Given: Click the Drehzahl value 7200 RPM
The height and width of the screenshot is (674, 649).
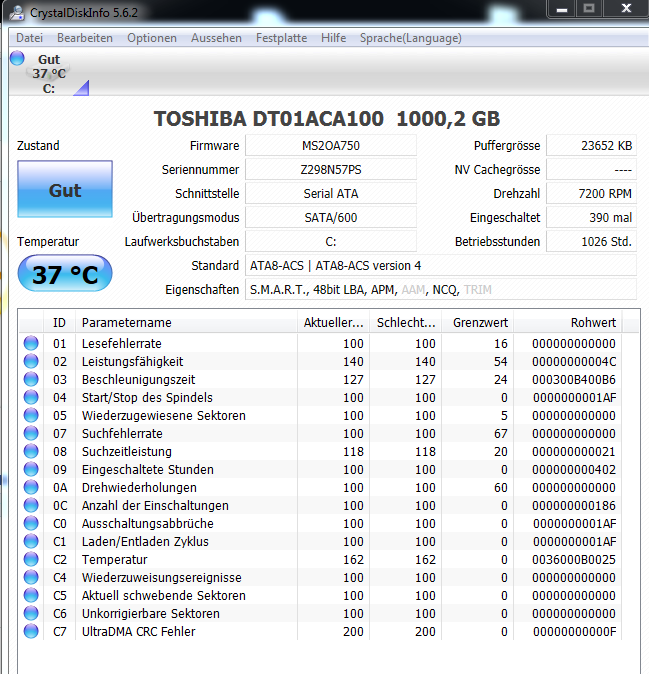Looking at the screenshot, I should [591, 194].
